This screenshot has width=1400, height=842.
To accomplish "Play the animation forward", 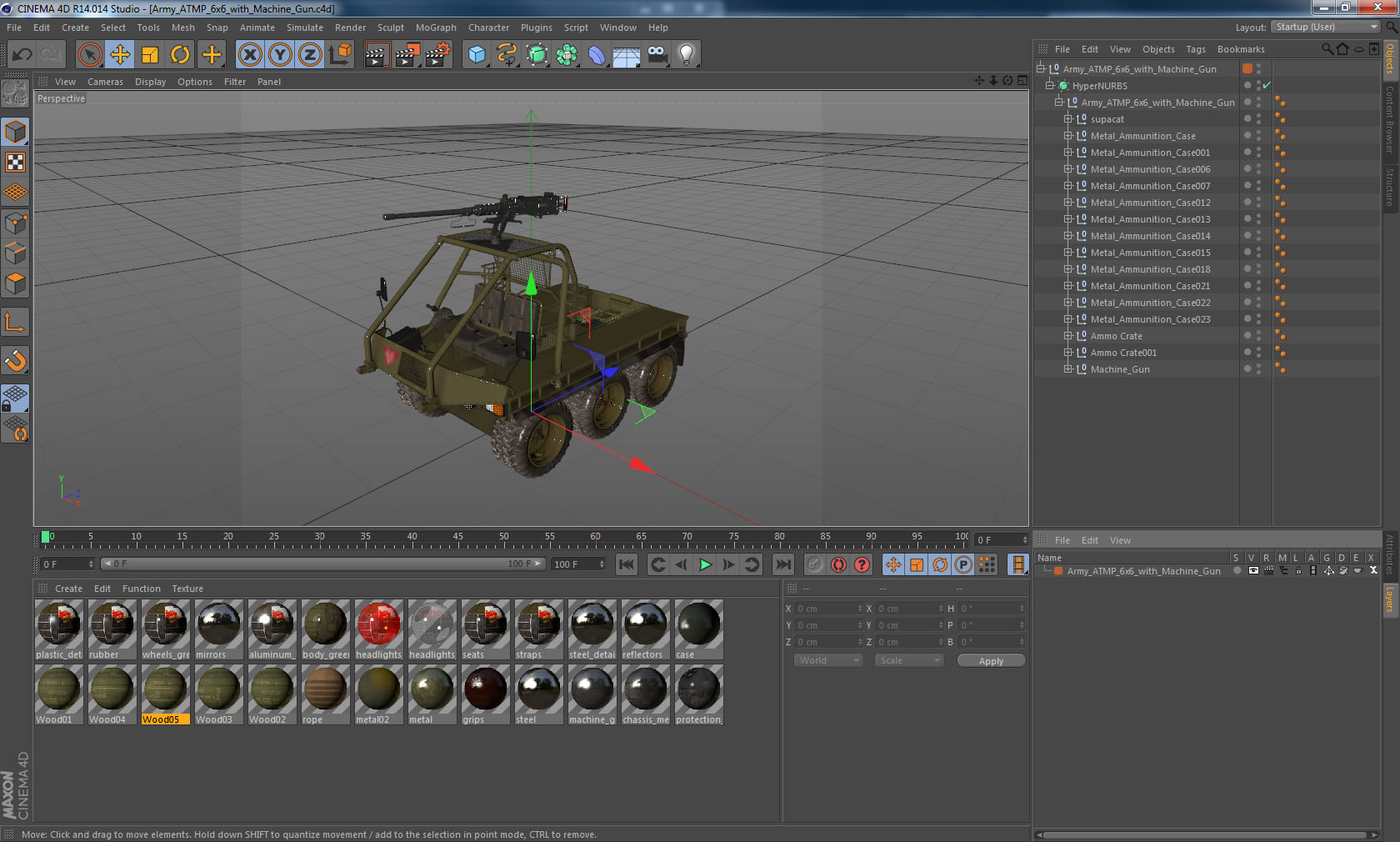I will pyautogui.click(x=705, y=564).
